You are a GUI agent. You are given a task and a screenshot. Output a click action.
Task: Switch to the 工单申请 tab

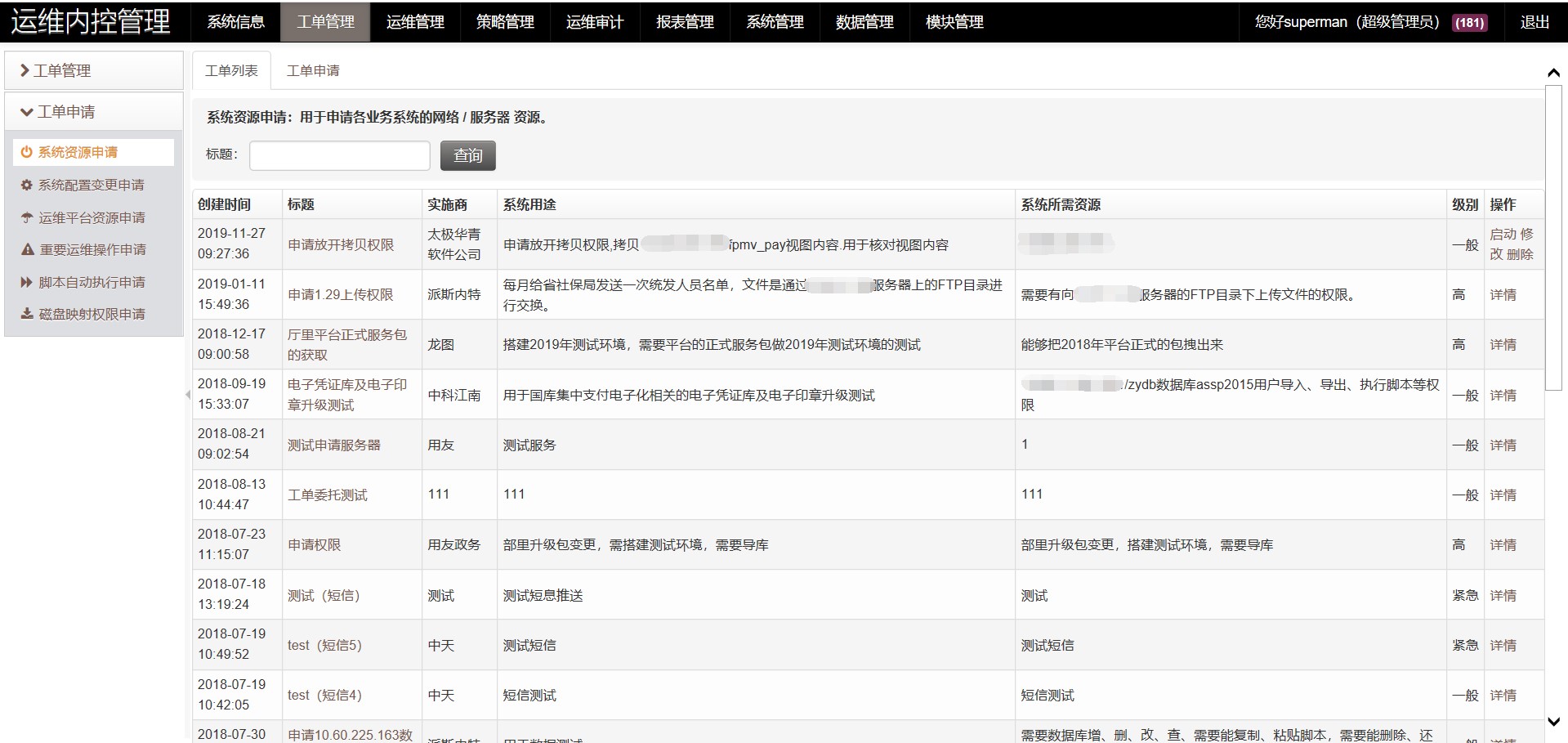[x=313, y=71]
